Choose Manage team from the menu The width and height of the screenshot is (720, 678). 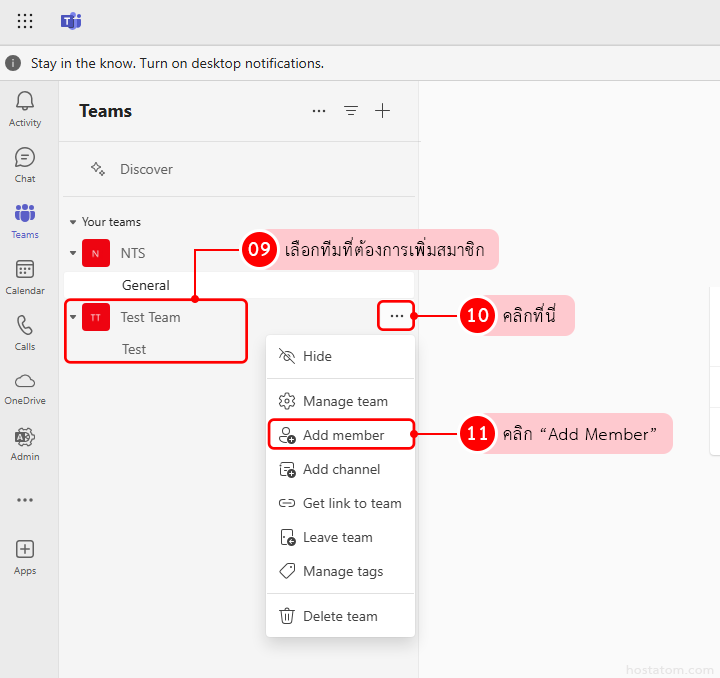coord(344,401)
